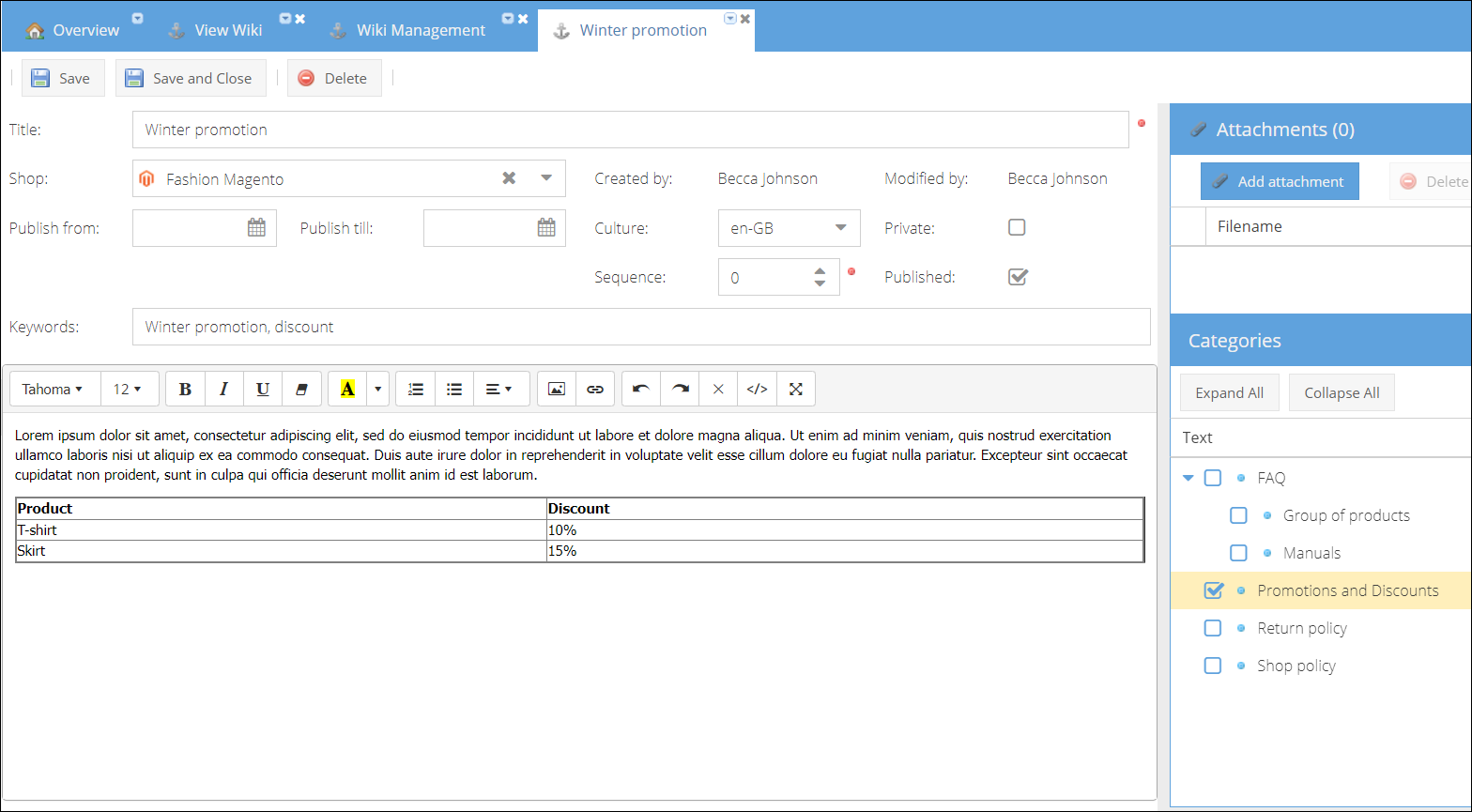The image size is (1472, 812).
Task: Click Expand All categories button
Action: 1229,392
